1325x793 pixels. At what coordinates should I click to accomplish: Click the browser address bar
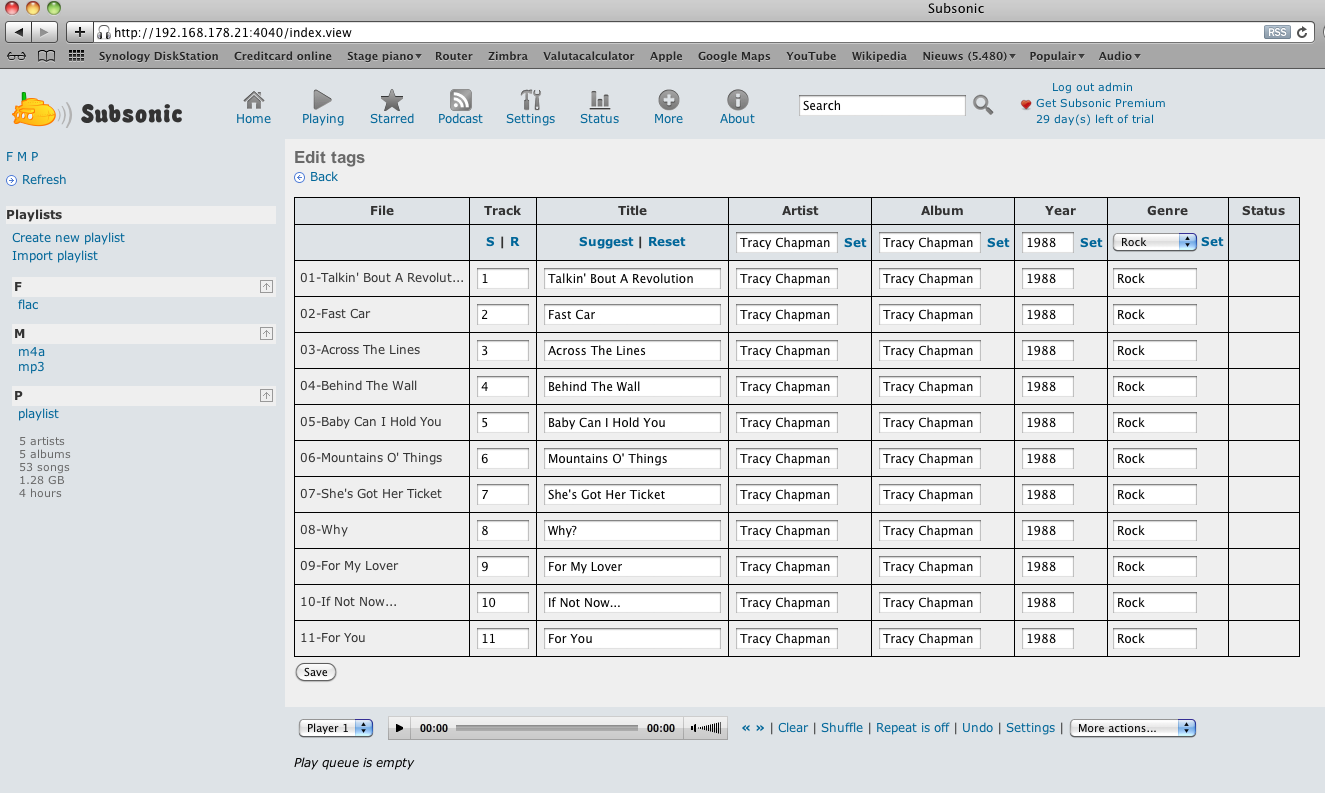677,32
